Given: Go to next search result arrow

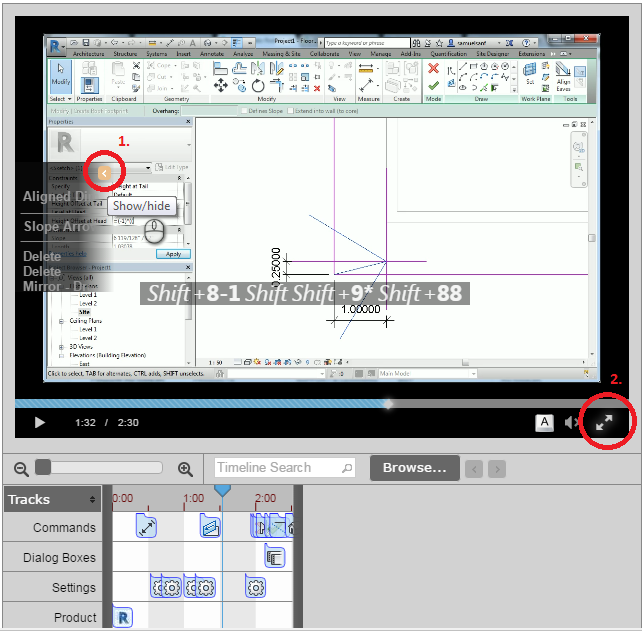Looking at the screenshot, I should (x=497, y=469).
